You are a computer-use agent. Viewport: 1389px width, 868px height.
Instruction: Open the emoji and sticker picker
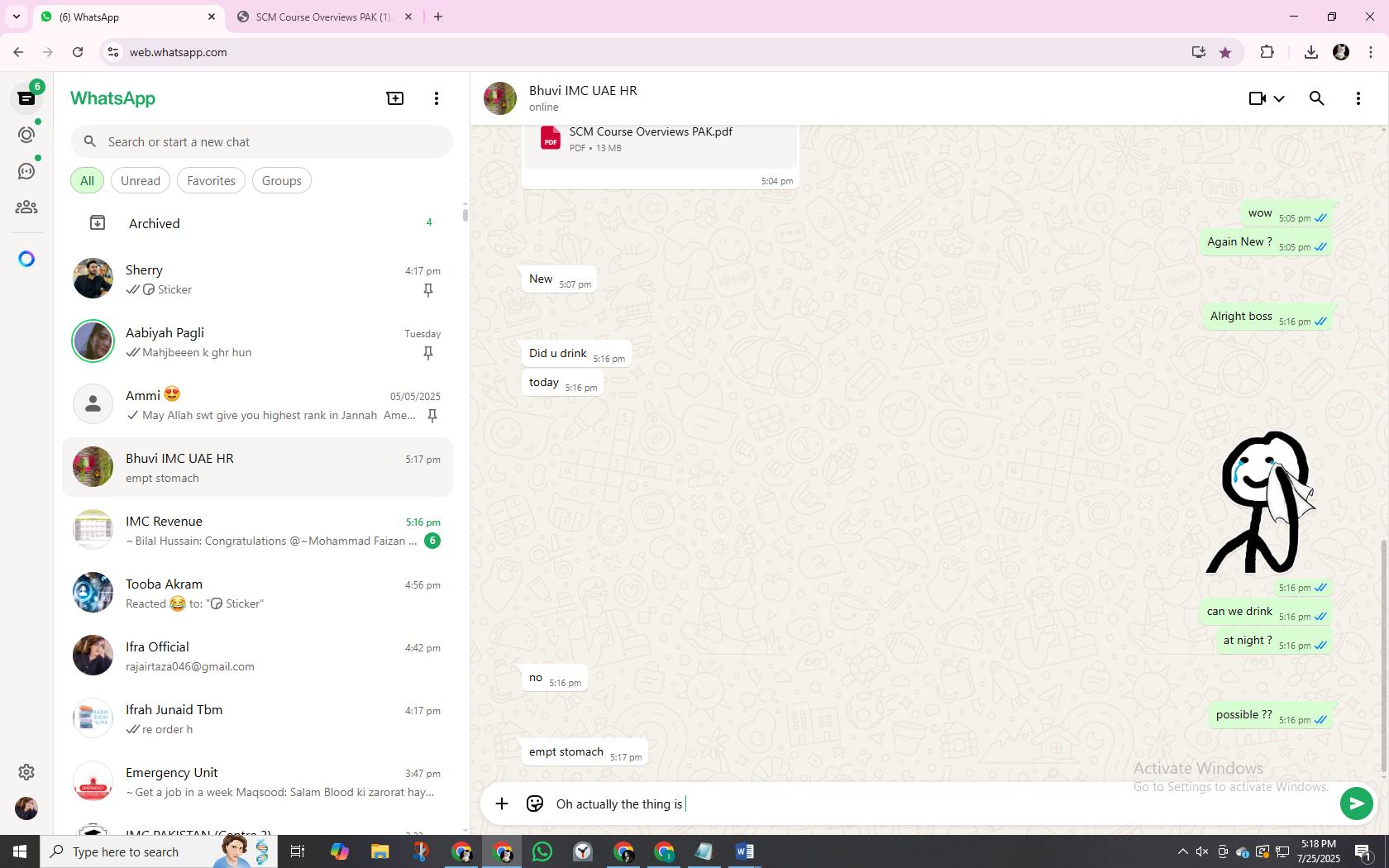pos(535,804)
